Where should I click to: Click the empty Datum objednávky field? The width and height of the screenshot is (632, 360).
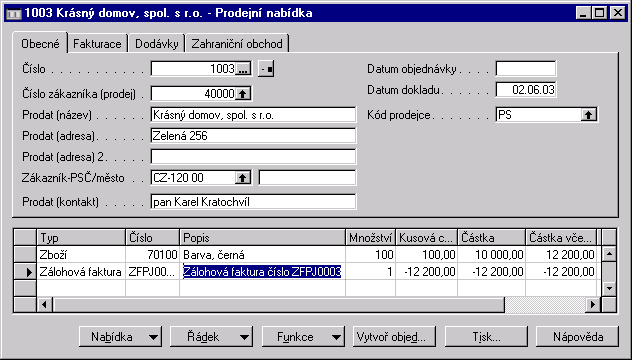coord(526,69)
